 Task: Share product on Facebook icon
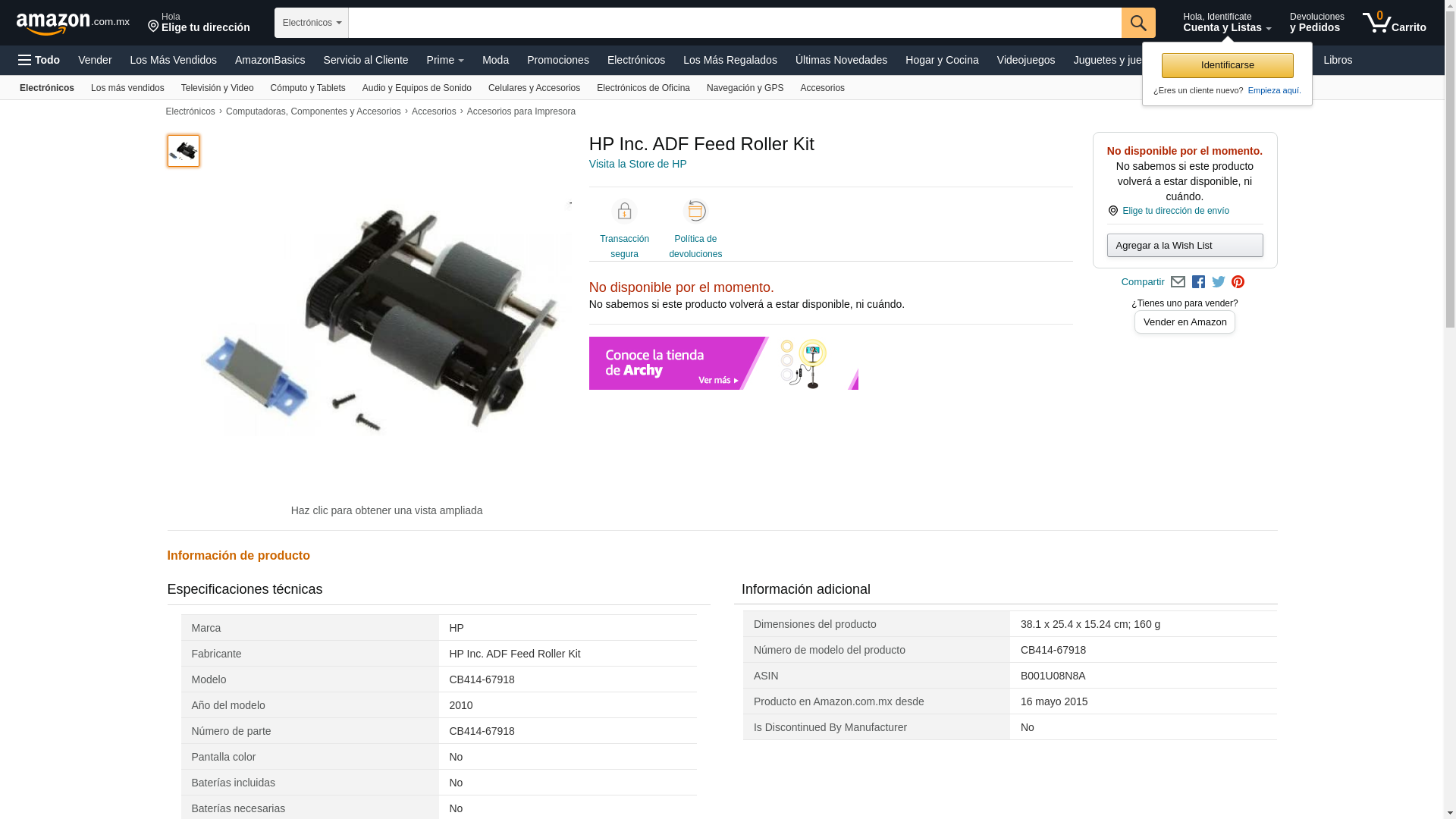click(1198, 282)
